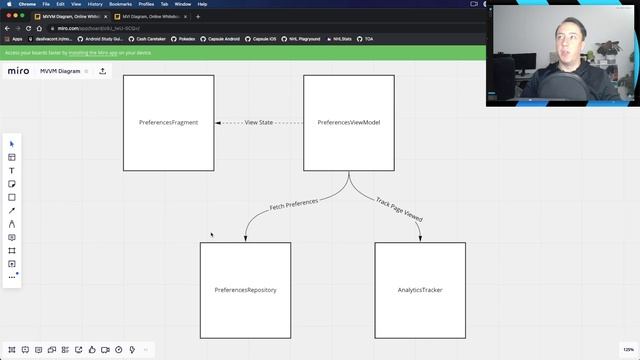Open the Bookmarks menu
Screen dimensions: 640x360
tap(120, 4)
